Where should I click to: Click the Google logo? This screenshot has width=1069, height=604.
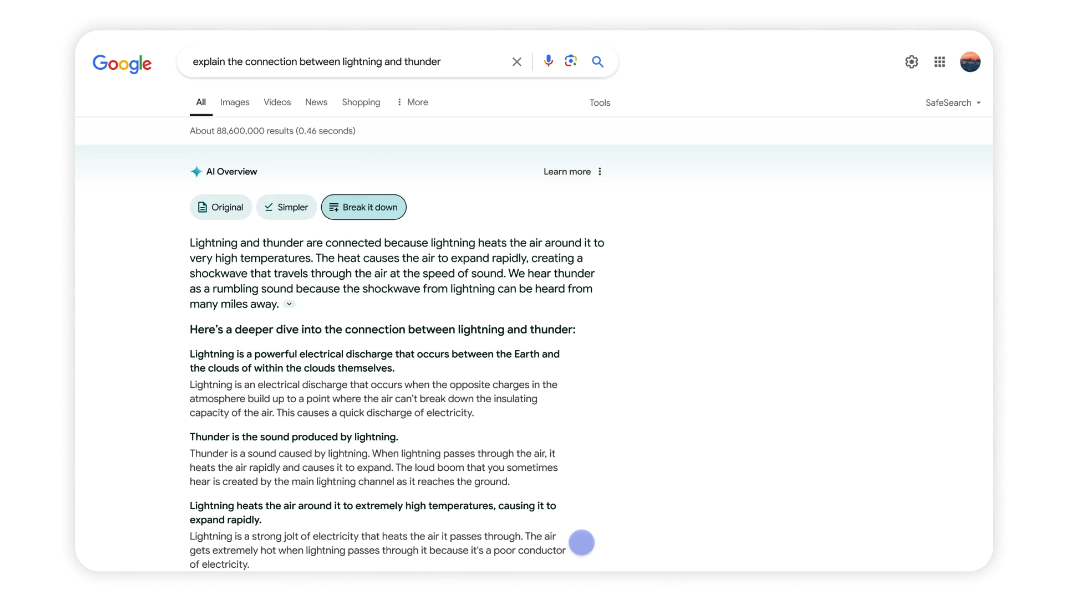tap(122, 63)
